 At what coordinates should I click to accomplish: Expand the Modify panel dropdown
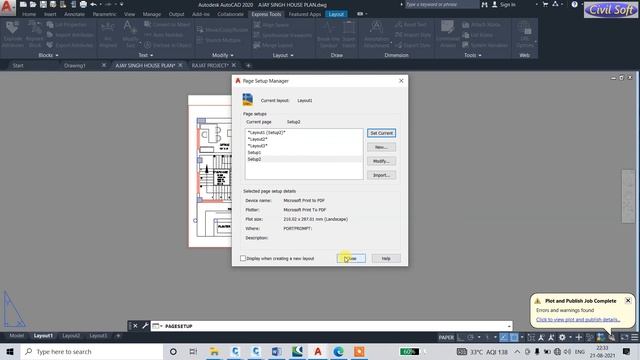[x=222, y=55]
